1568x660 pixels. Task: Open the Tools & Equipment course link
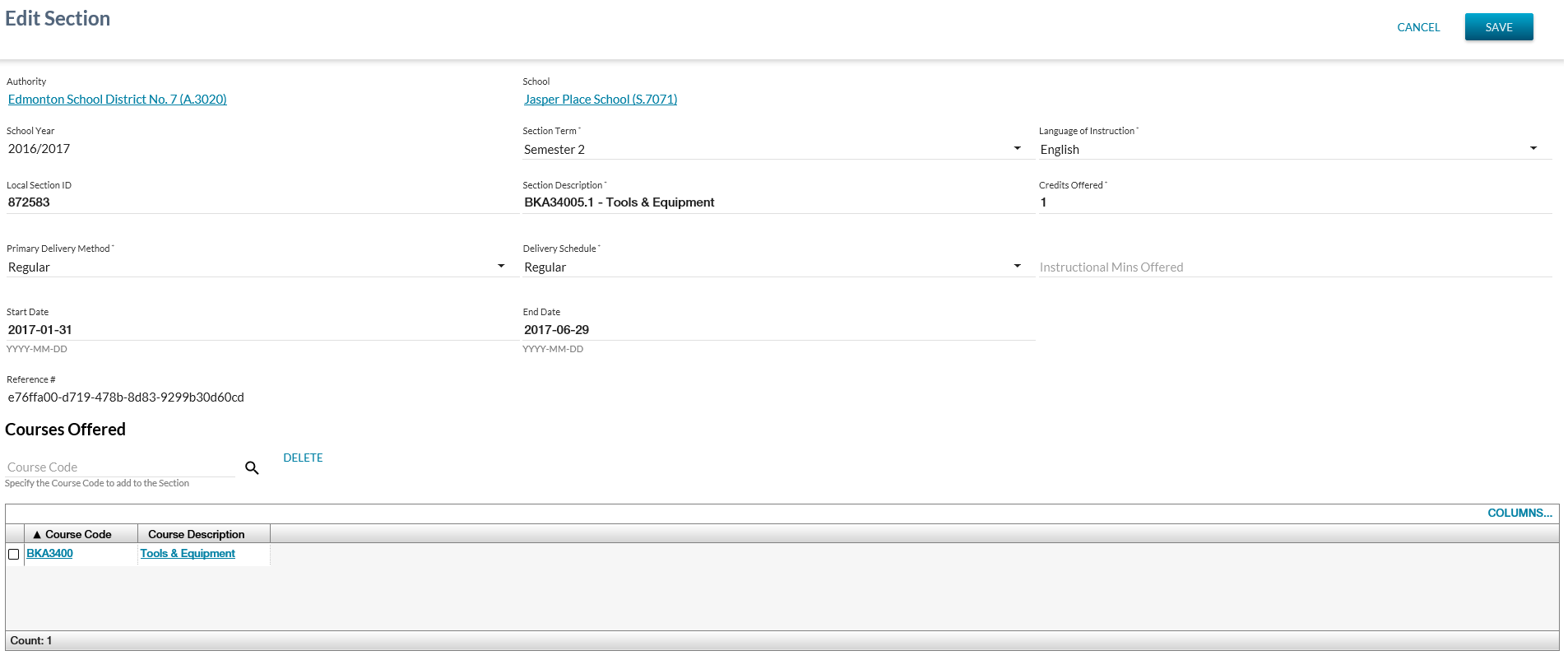point(188,554)
